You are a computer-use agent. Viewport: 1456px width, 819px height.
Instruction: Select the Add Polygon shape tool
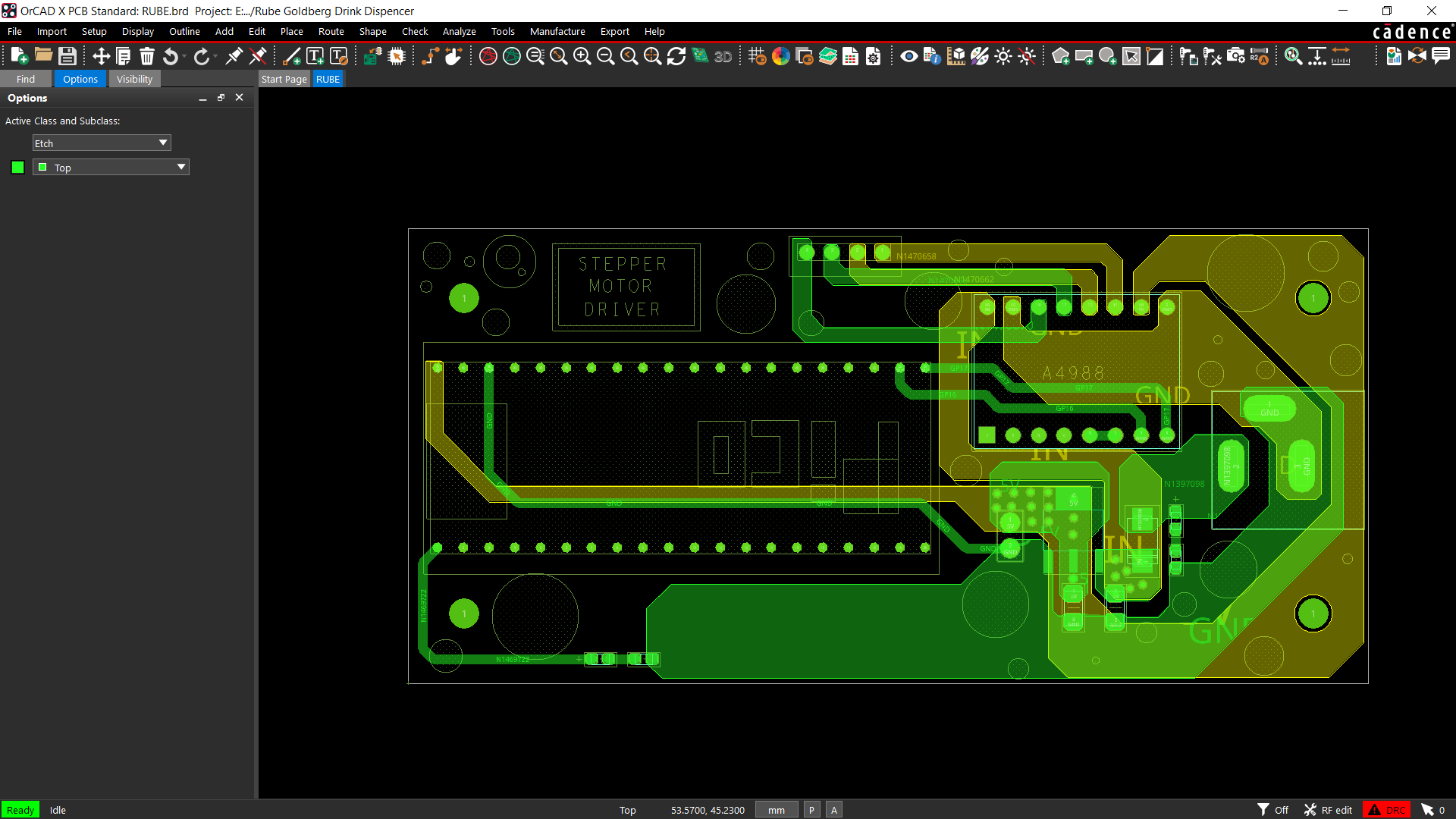coord(1061,56)
